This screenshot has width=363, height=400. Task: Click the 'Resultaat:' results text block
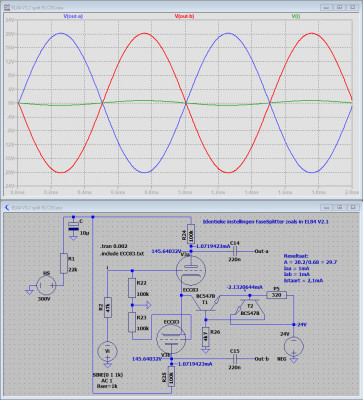coord(310,268)
